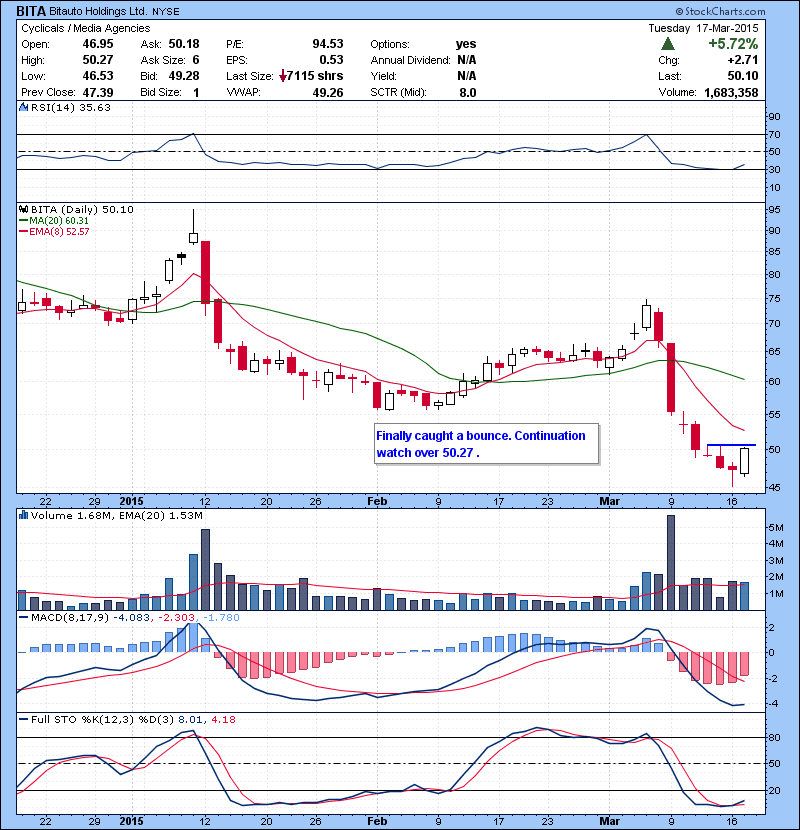Click the Last price value 50.10 in header
The height and width of the screenshot is (830, 800).
[x=743, y=76]
